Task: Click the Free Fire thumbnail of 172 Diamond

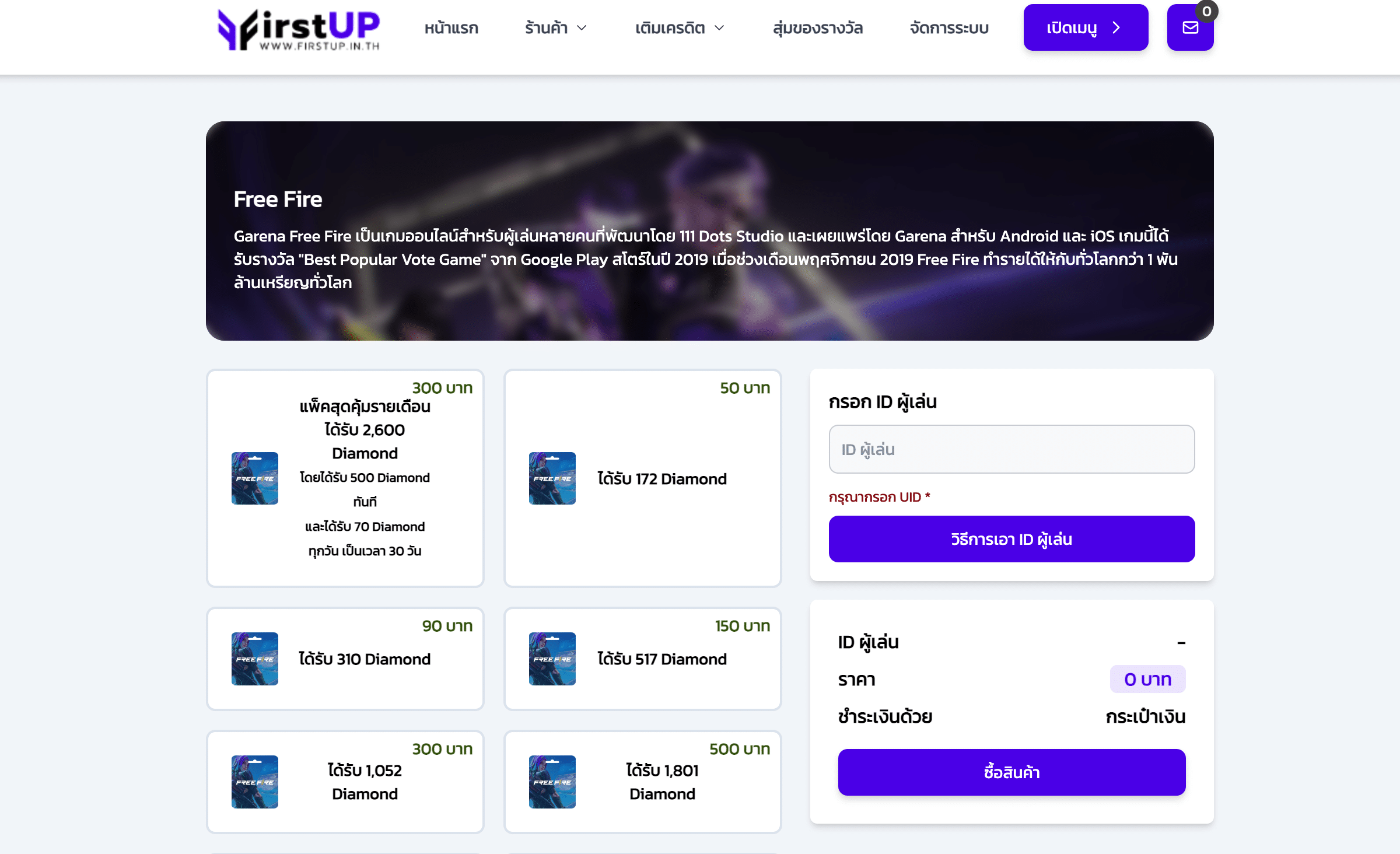Action: click(552, 478)
